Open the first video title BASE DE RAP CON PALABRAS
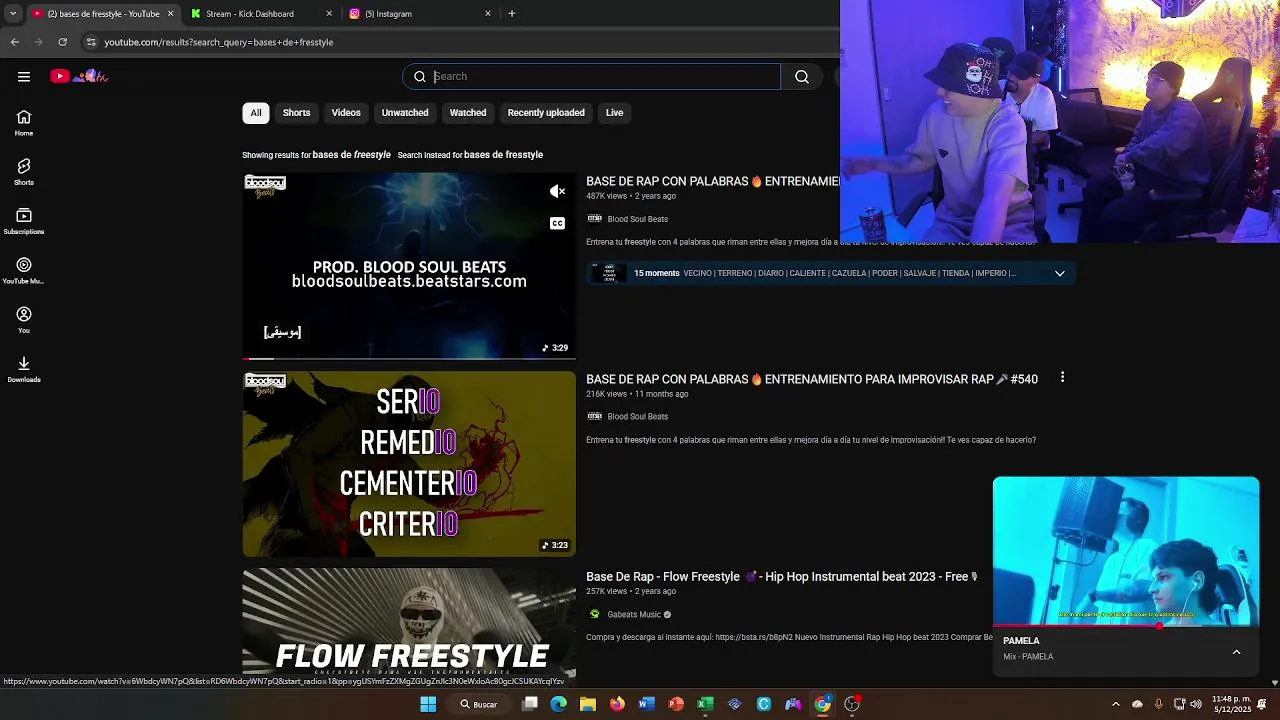 [x=712, y=181]
